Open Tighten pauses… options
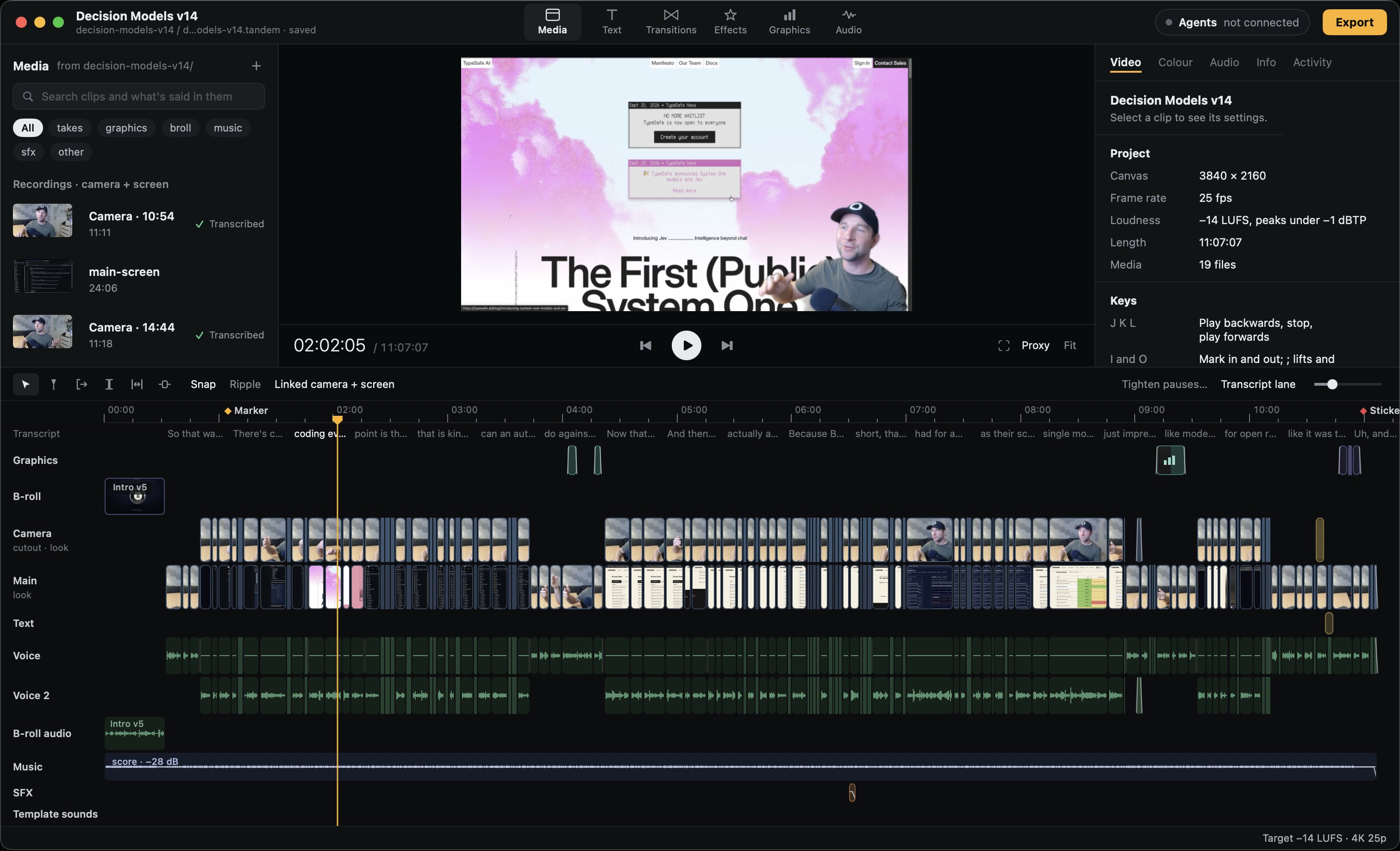 click(1163, 385)
